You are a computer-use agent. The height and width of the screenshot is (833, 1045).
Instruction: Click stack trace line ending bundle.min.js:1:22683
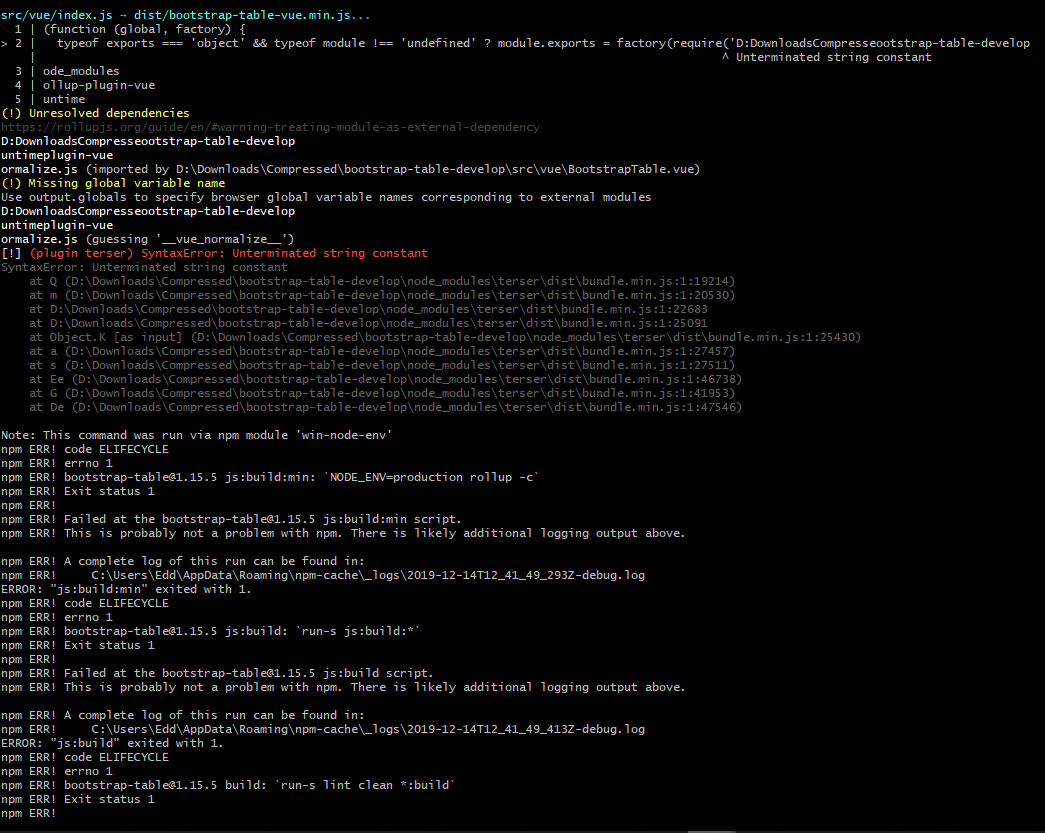(x=369, y=309)
